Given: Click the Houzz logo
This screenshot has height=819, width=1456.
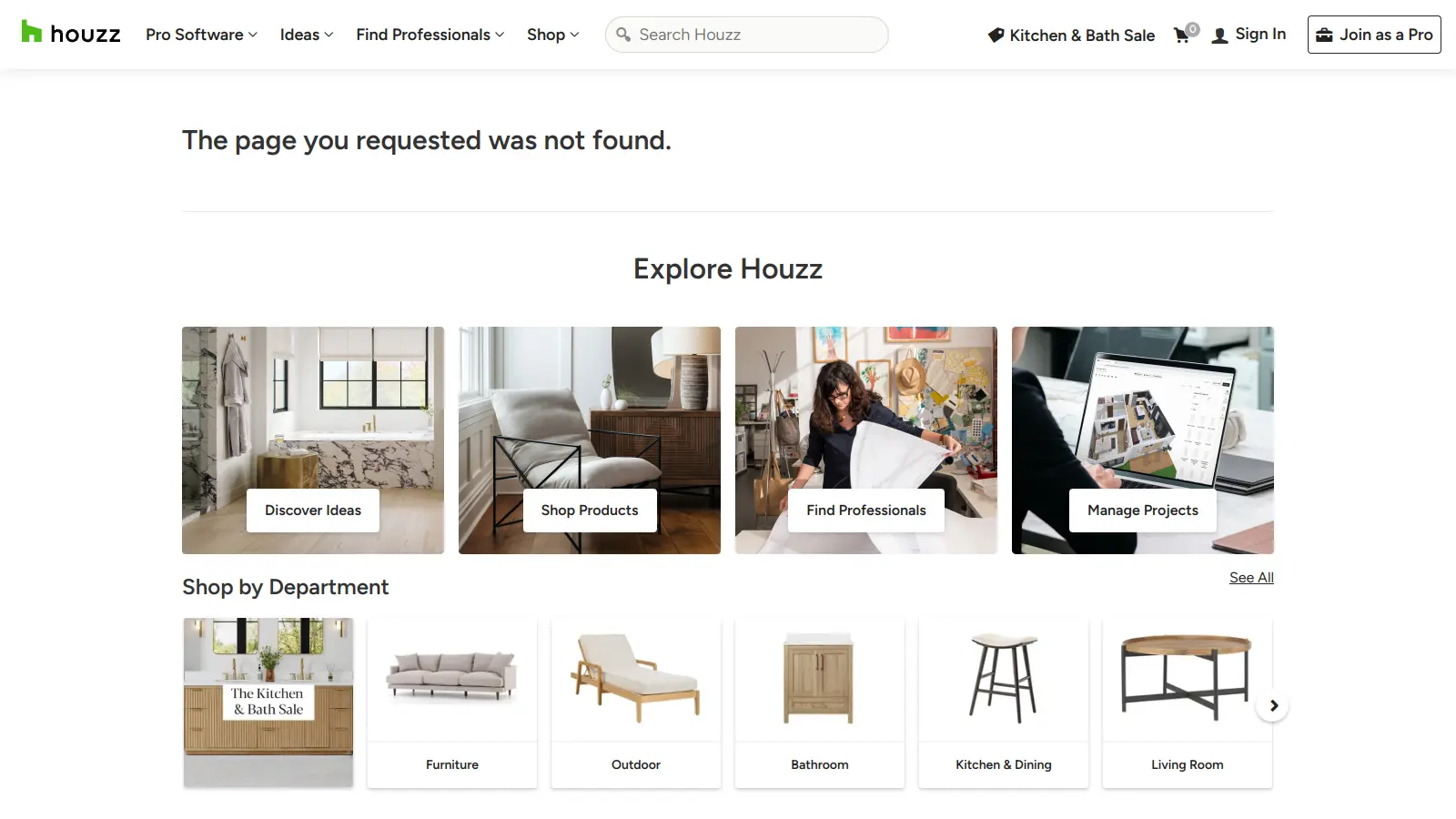Looking at the screenshot, I should (69, 34).
